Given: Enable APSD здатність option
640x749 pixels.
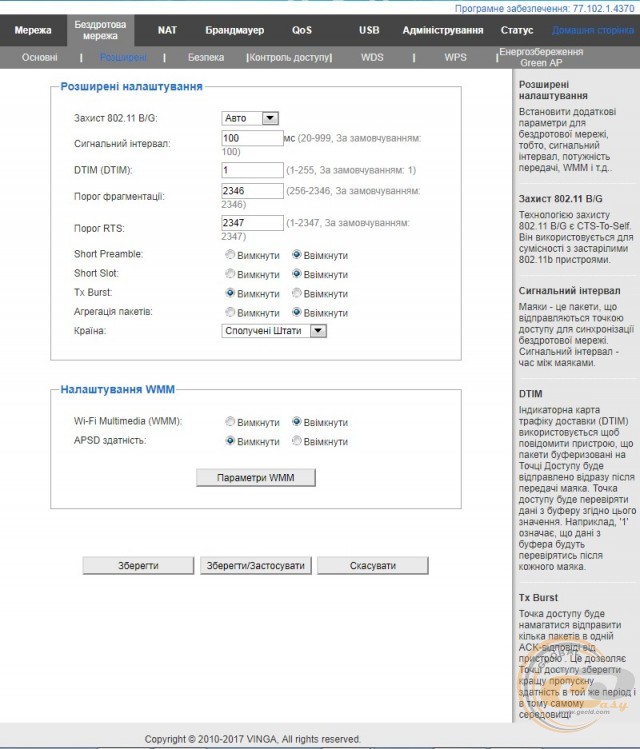Looking at the screenshot, I should [x=297, y=441].
